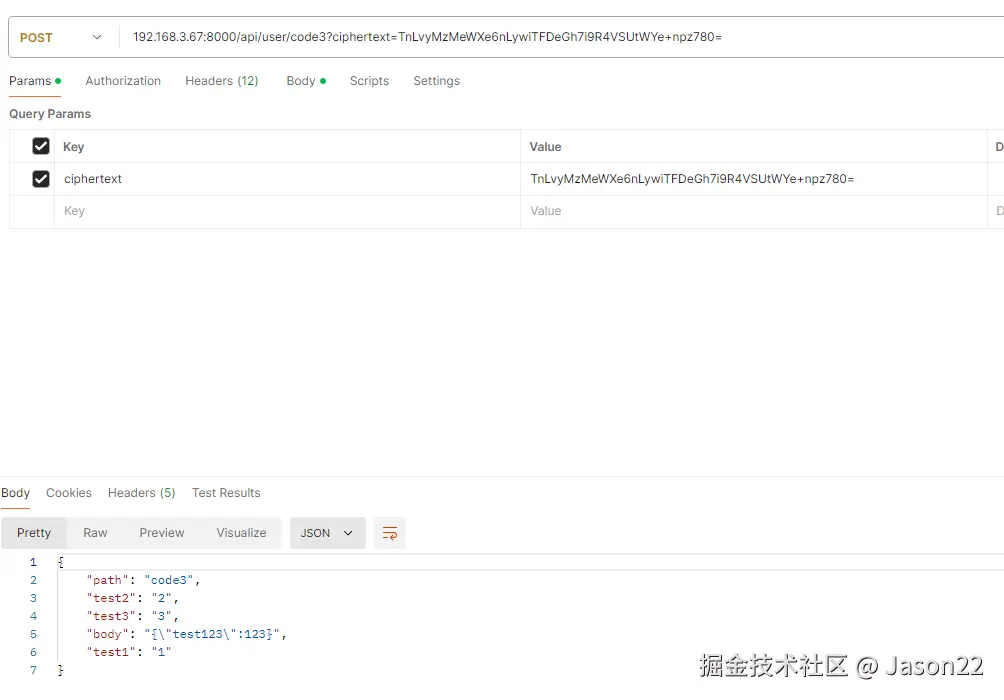
Task: Open the POST method dropdown
Action: (x=61, y=37)
